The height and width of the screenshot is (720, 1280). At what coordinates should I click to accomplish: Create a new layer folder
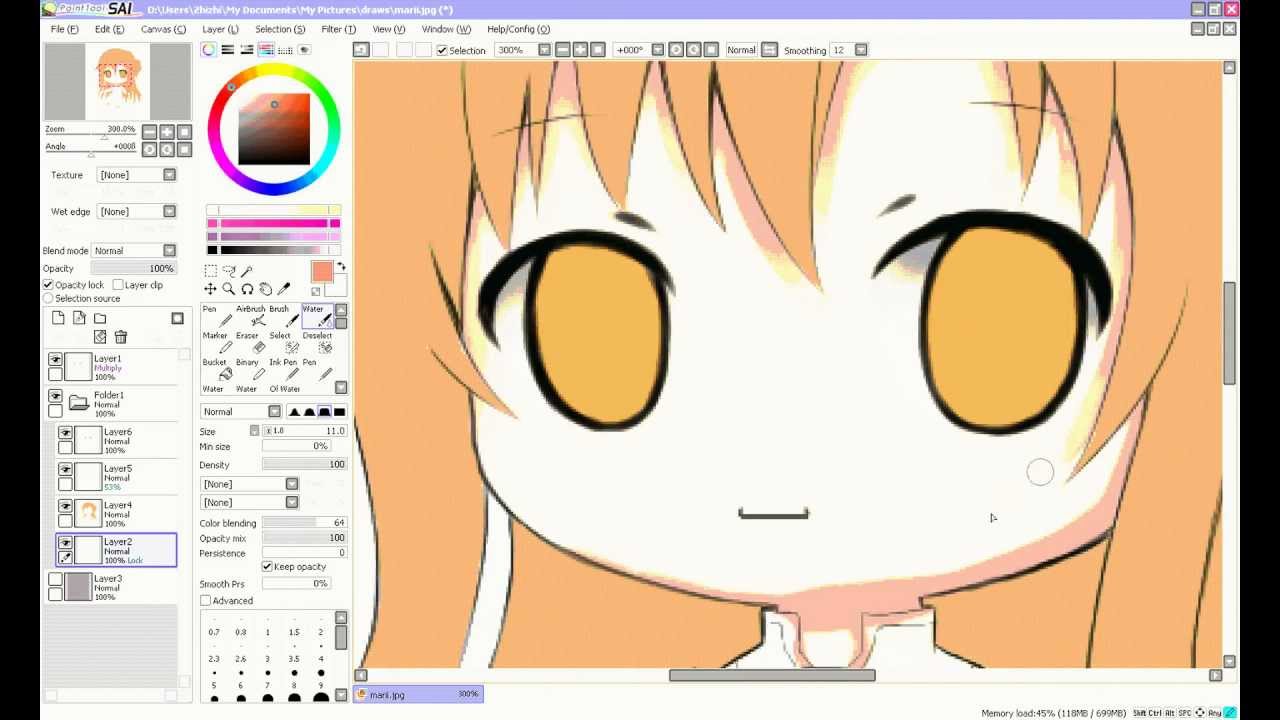100,318
